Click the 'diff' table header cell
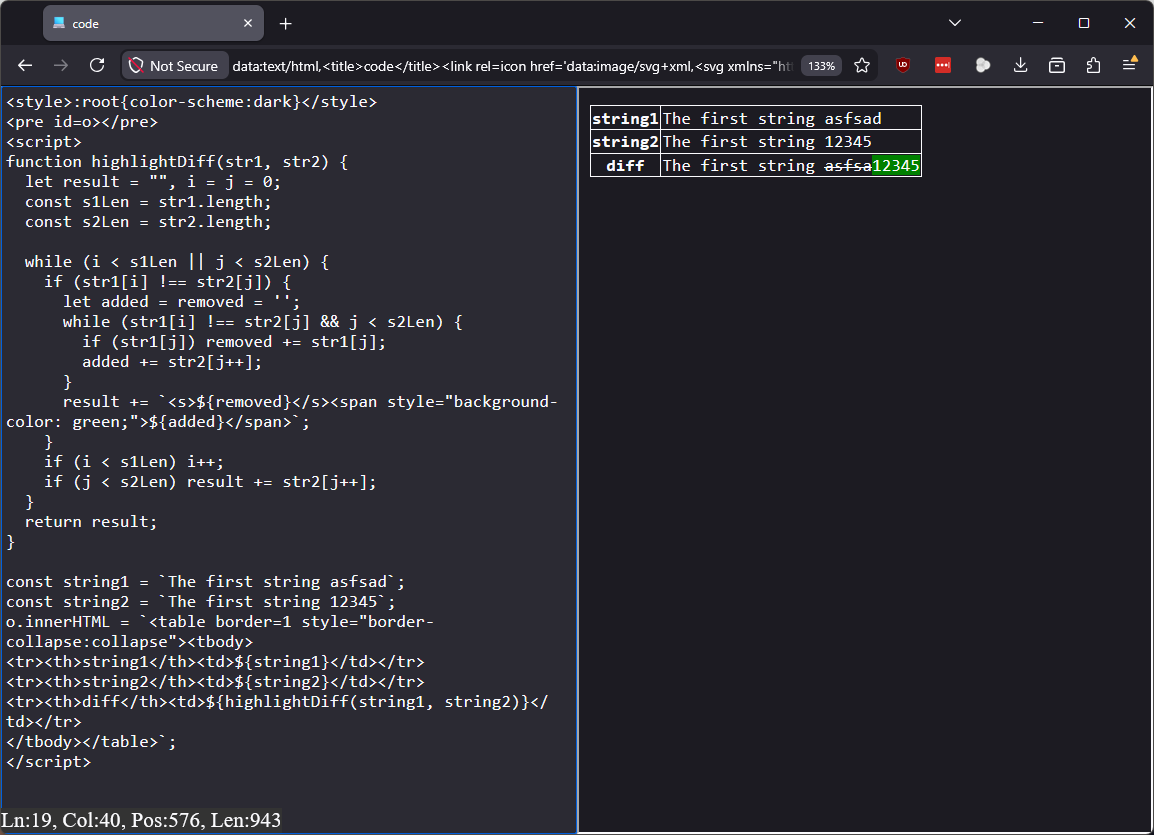Screen dimensions: 1154x835 tap(625, 166)
